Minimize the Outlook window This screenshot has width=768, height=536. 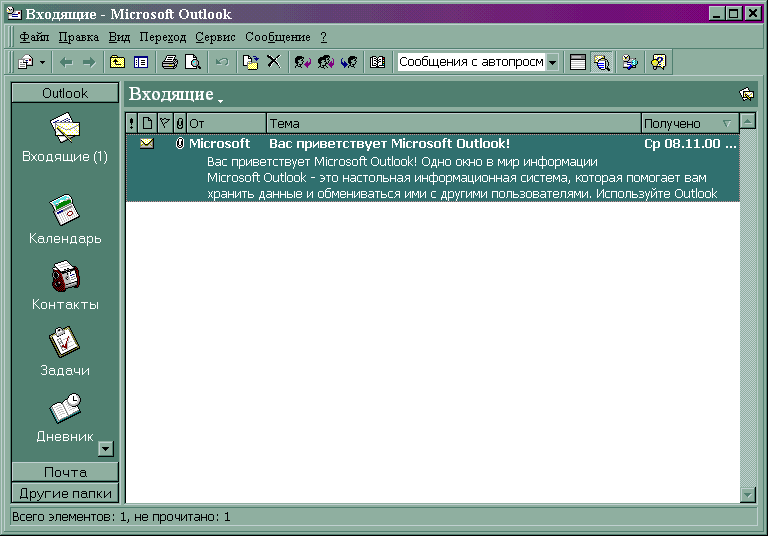717,13
